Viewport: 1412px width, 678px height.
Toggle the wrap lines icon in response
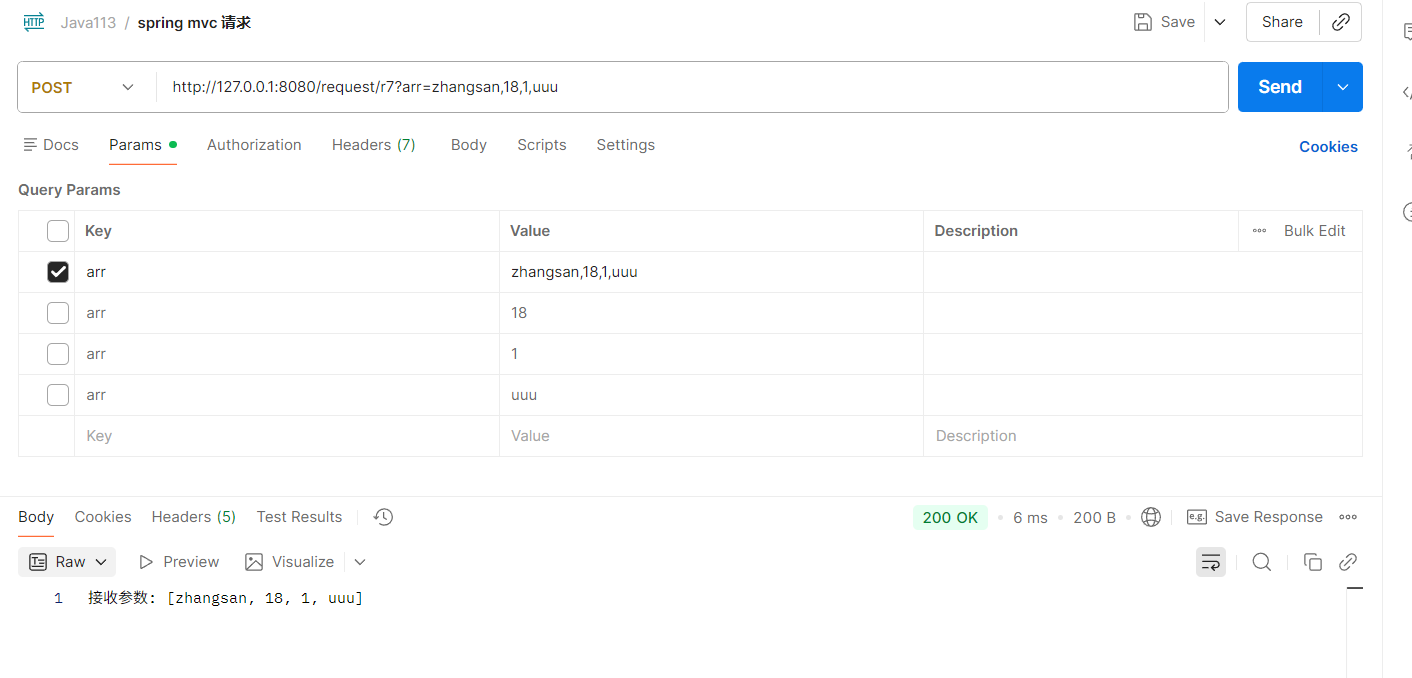1211,562
